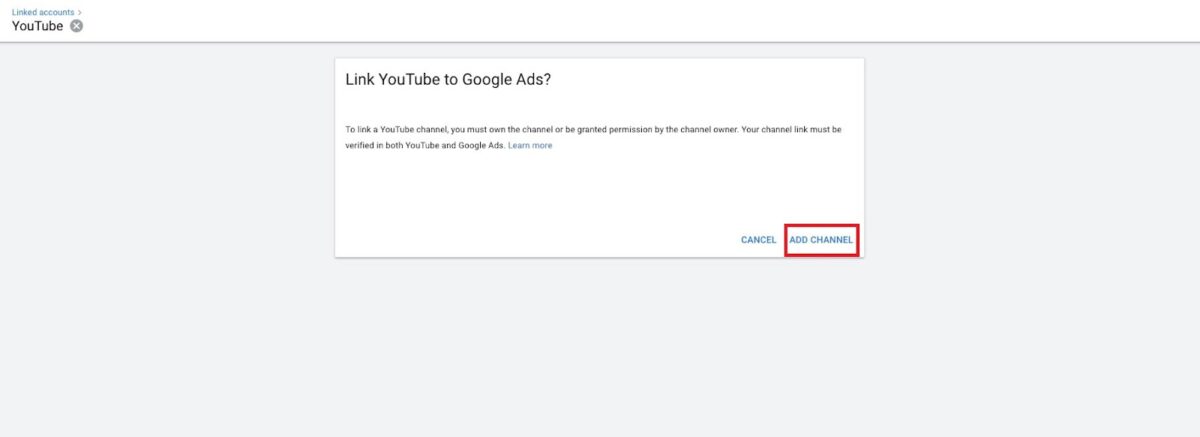
Task: Cancel the Link YouTube dialog
Action: [758, 240]
